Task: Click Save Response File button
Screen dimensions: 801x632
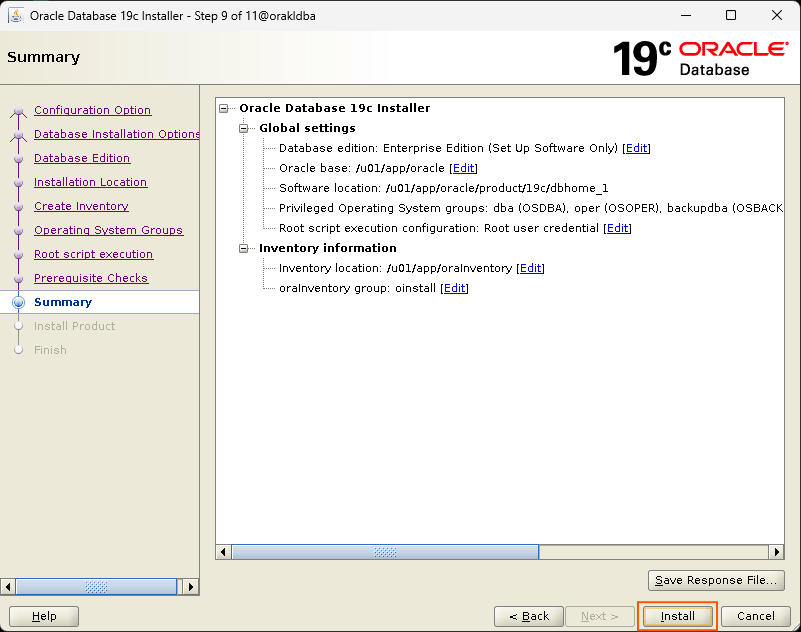Action: click(x=716, y=580)
